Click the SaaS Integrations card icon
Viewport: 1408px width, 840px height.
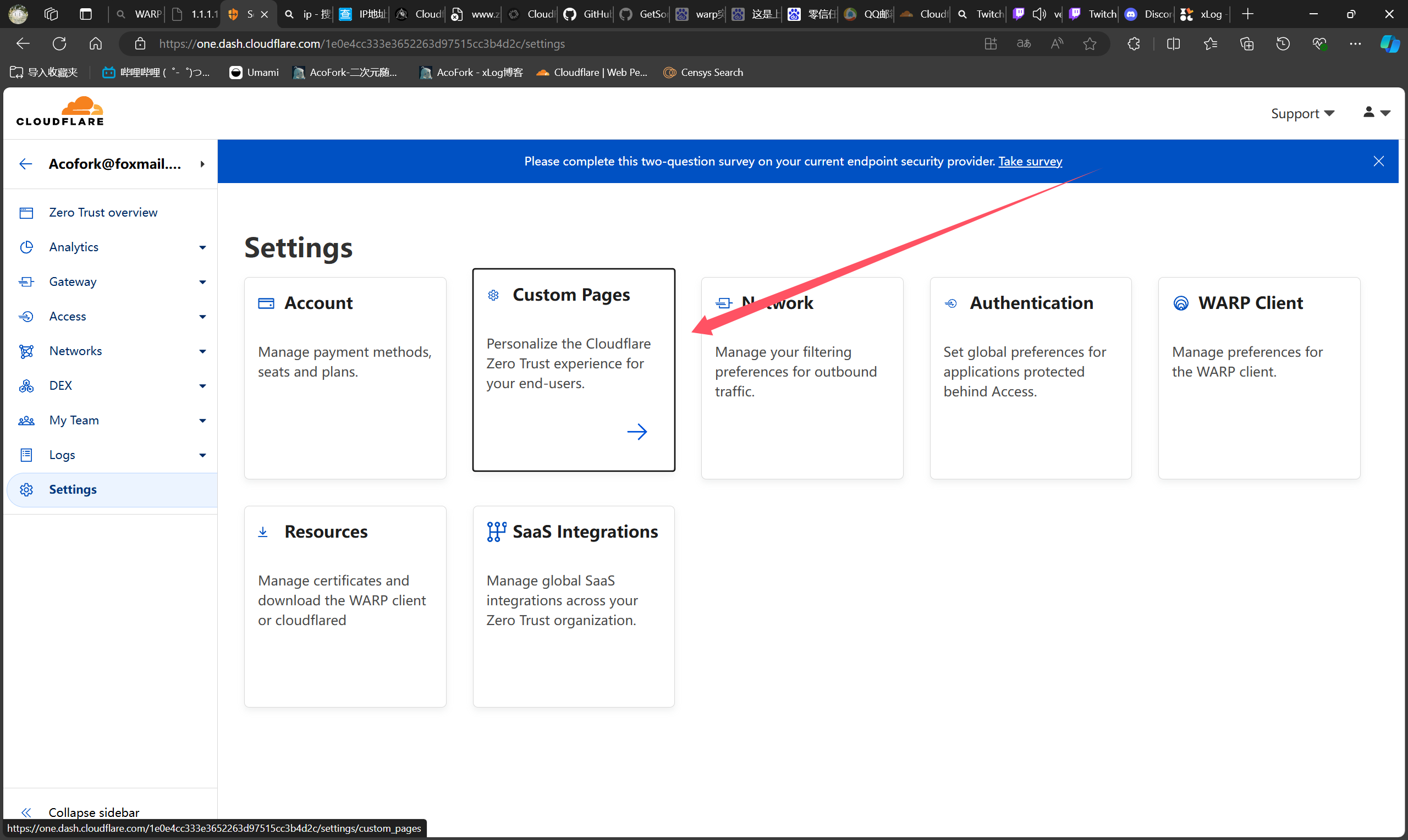497,532
